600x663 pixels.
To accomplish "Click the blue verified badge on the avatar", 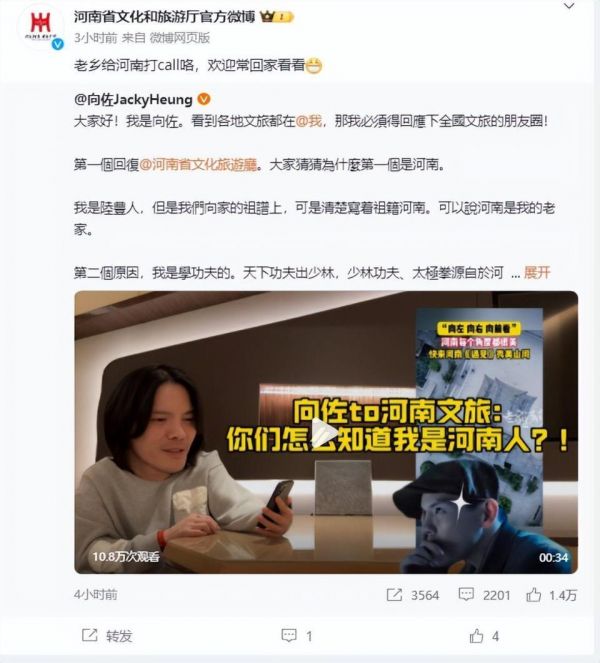I will 58,44.
